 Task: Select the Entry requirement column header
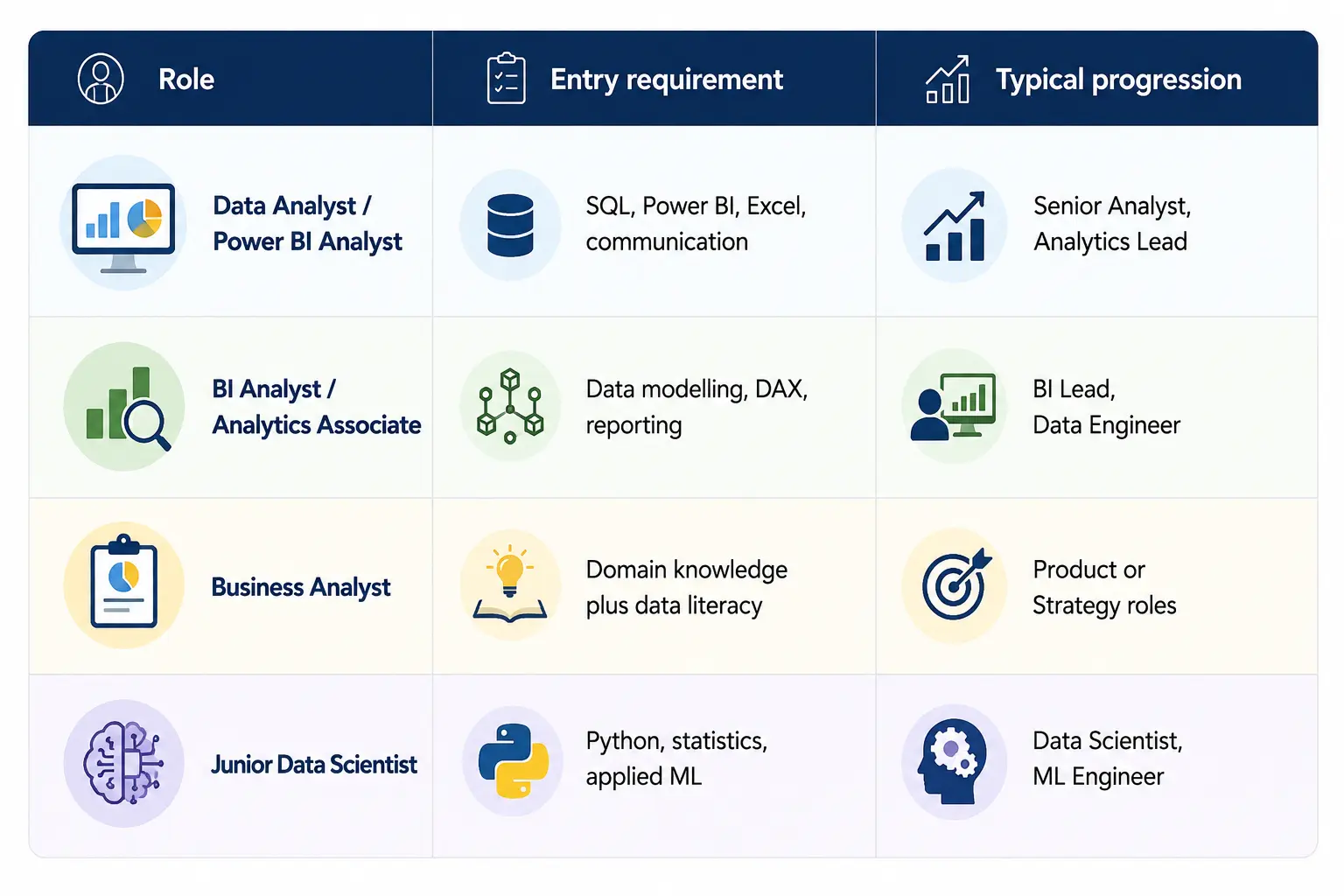click(654, 79)
